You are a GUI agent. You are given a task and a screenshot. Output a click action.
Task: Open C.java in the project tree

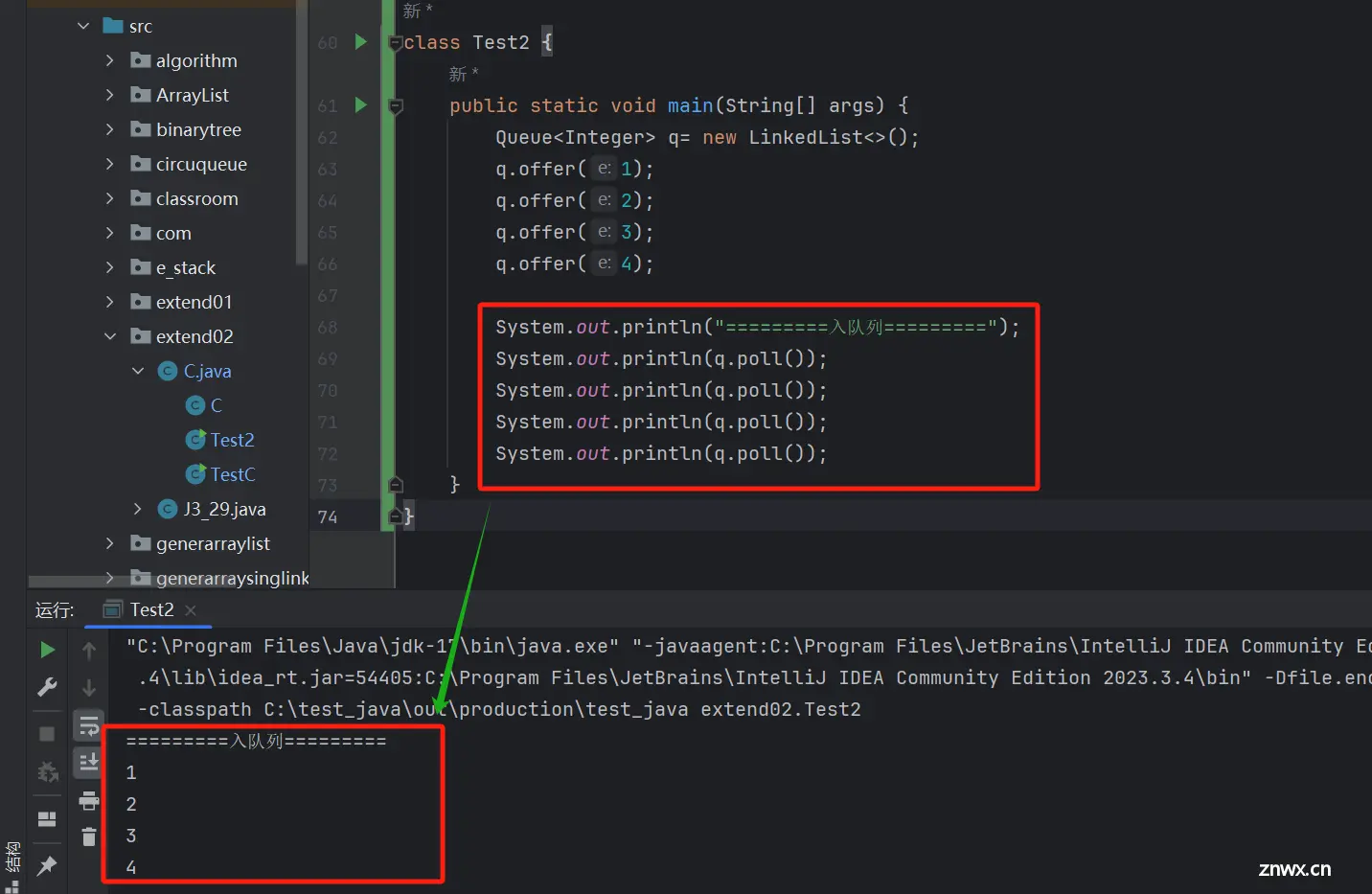point(195,371)
